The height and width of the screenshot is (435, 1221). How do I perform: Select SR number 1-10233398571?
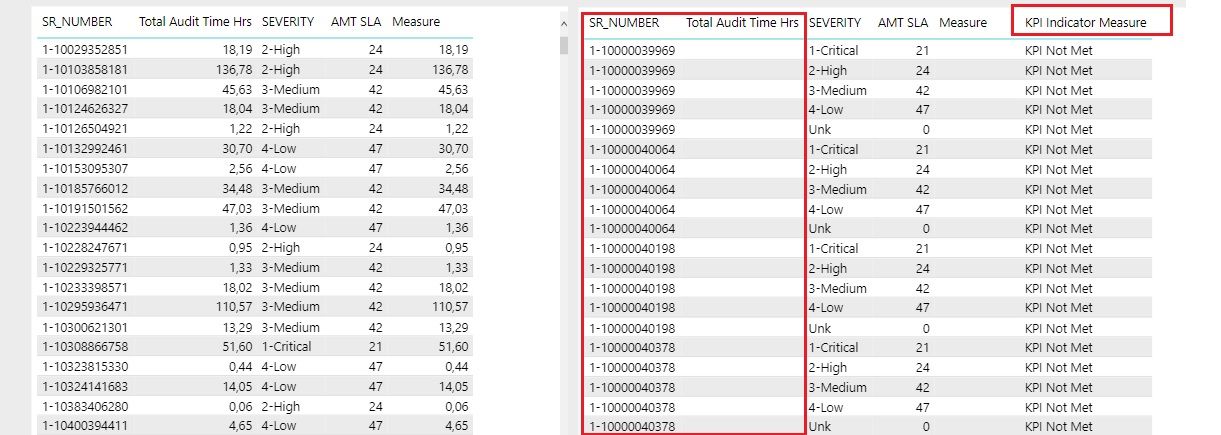[x=84, y=287]
